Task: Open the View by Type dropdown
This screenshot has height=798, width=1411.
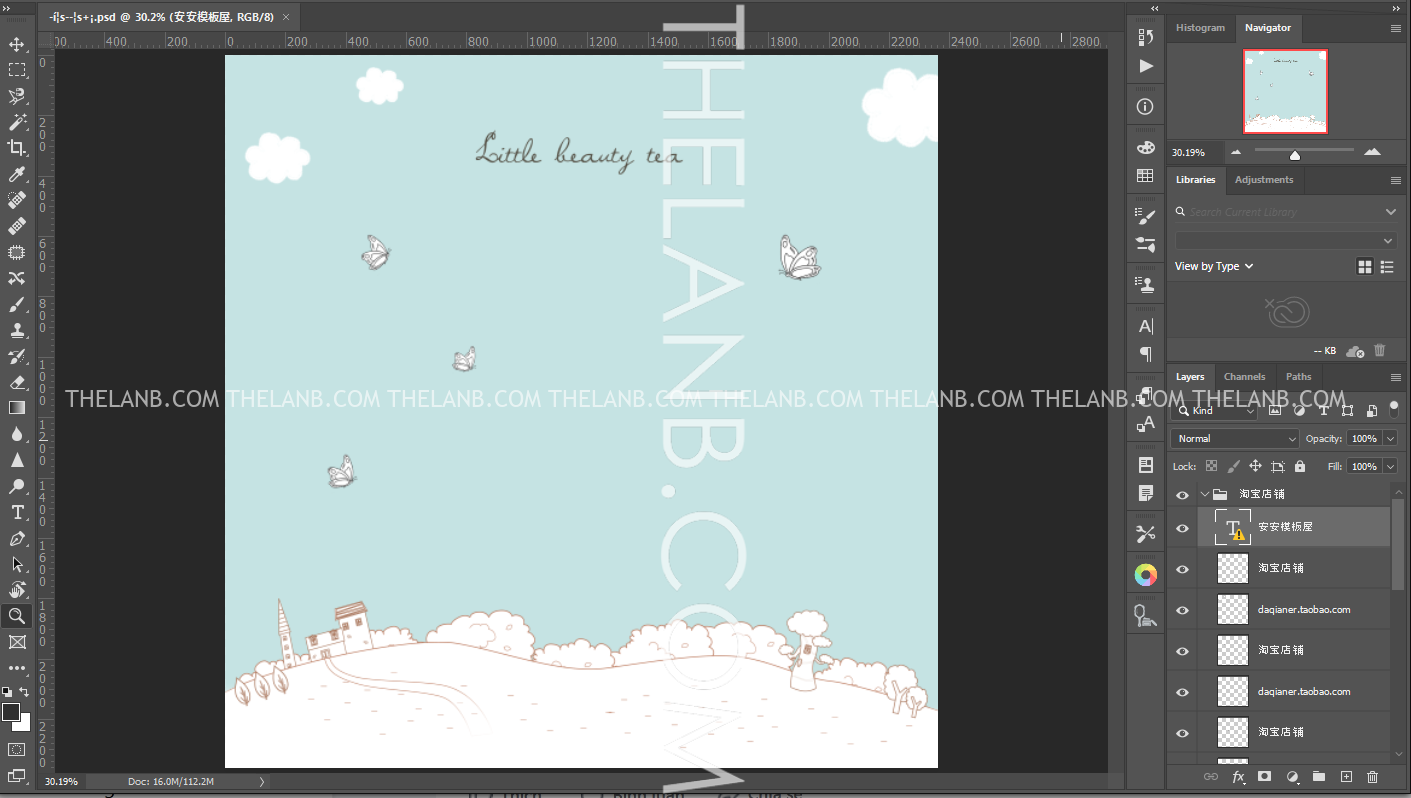Action: coord(1214,266)
